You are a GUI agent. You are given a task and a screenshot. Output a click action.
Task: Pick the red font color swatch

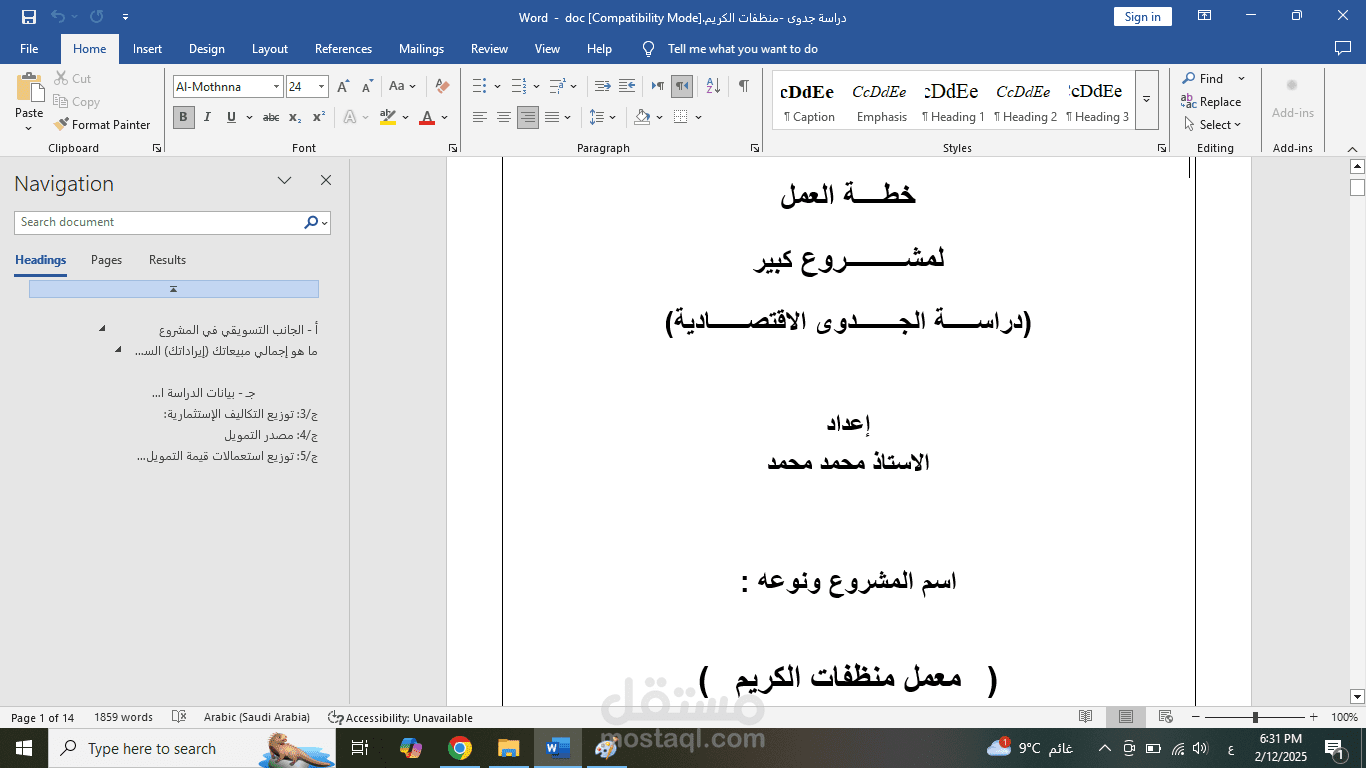(x=427, y=117)
